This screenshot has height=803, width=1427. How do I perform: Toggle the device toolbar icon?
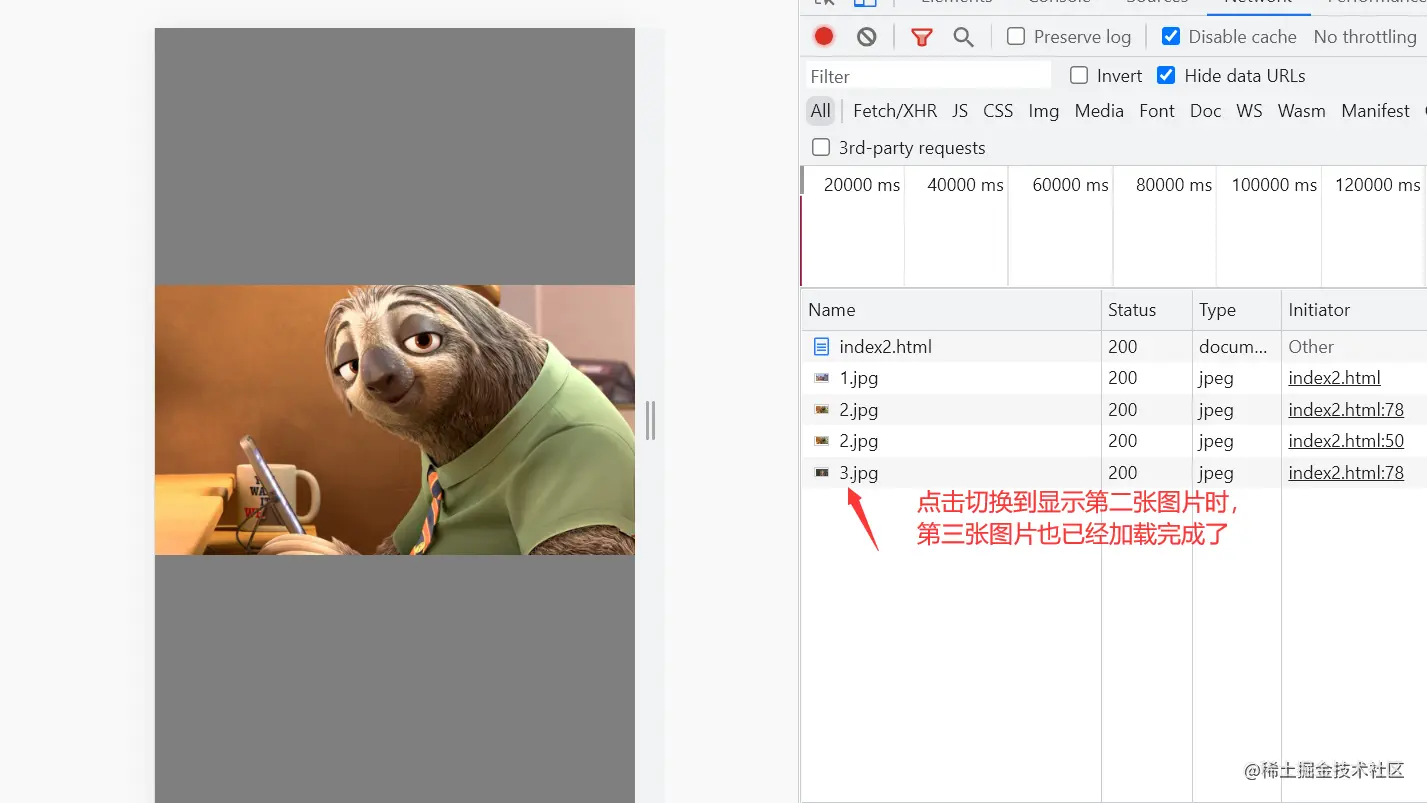pos(864,3)
